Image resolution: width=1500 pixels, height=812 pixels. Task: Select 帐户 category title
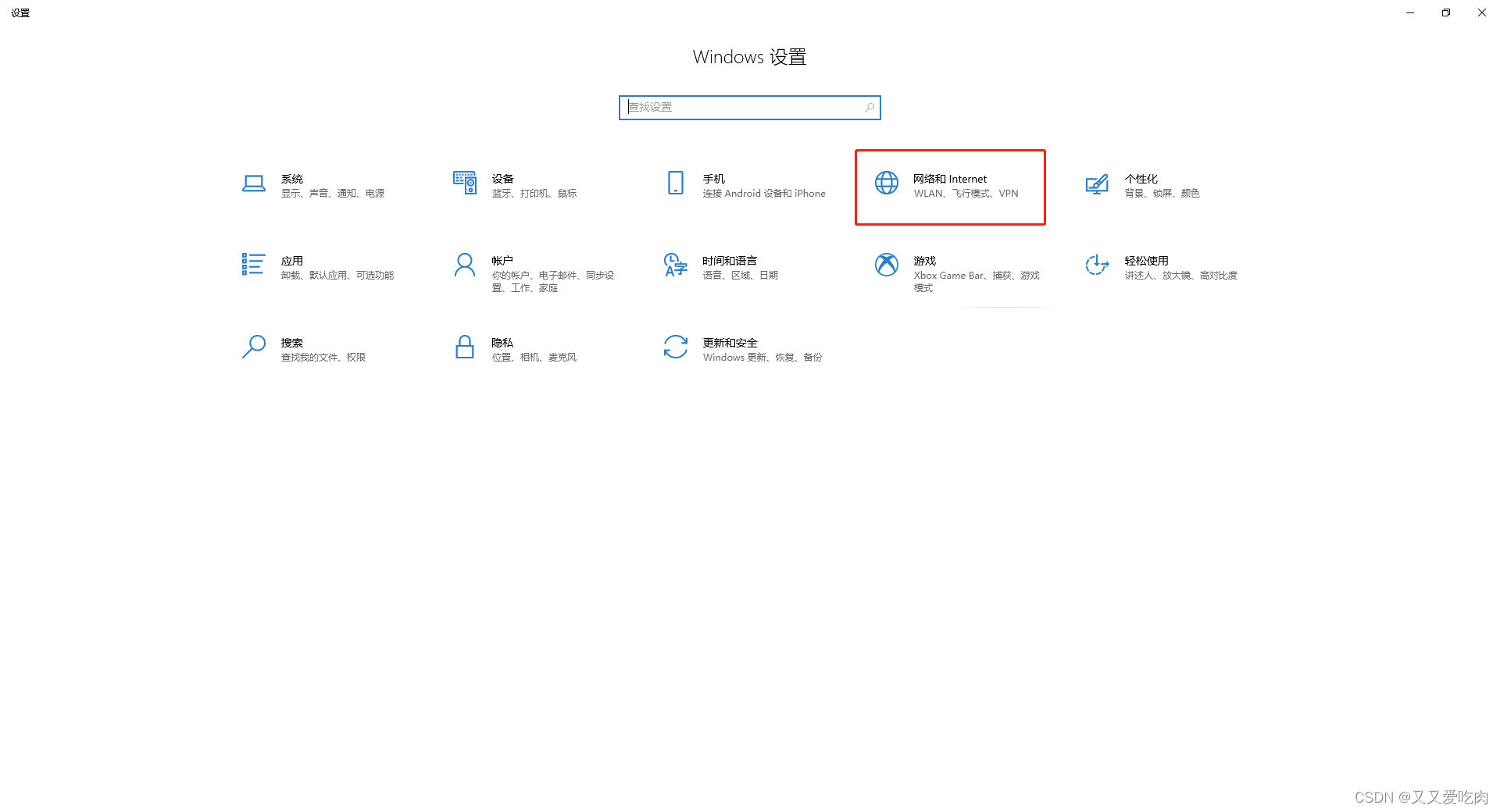(502, 261)
